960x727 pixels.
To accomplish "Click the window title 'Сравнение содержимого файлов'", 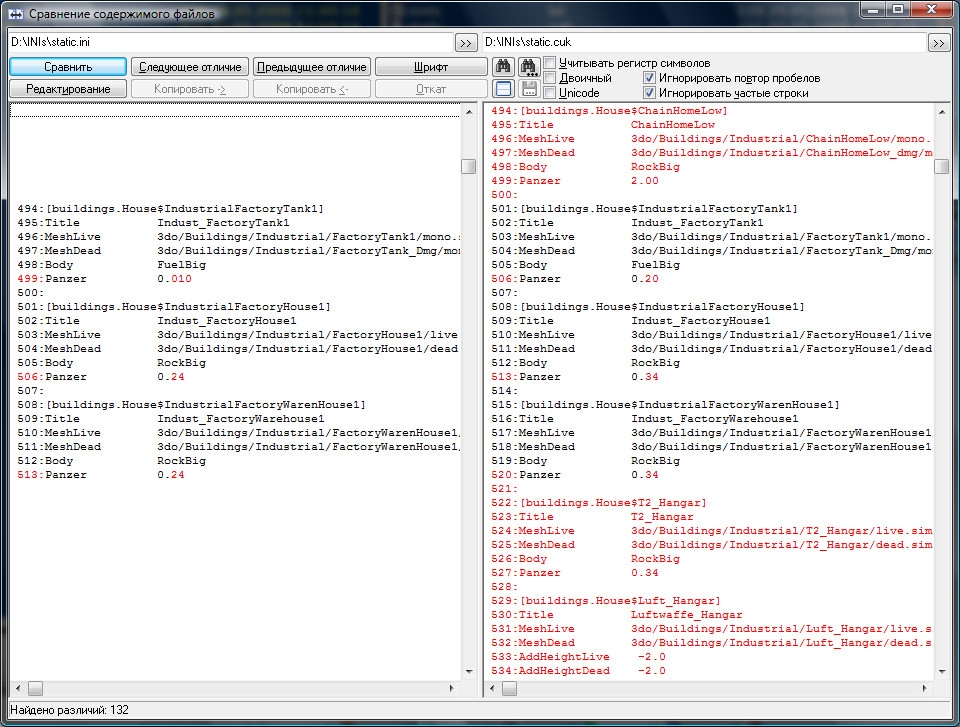I will point(122,13).
